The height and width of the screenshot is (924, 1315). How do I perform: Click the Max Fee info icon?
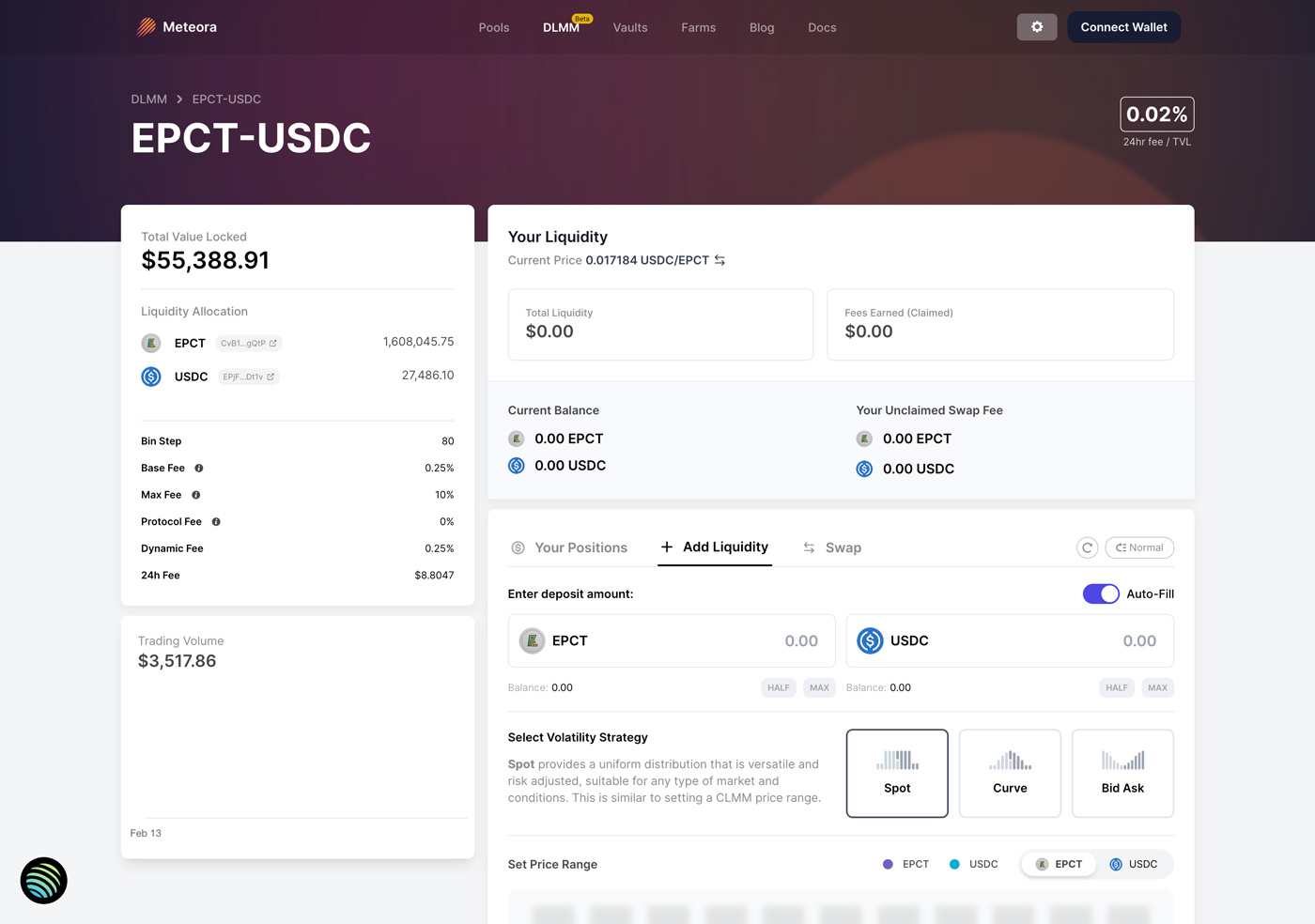tap(195, 495)
